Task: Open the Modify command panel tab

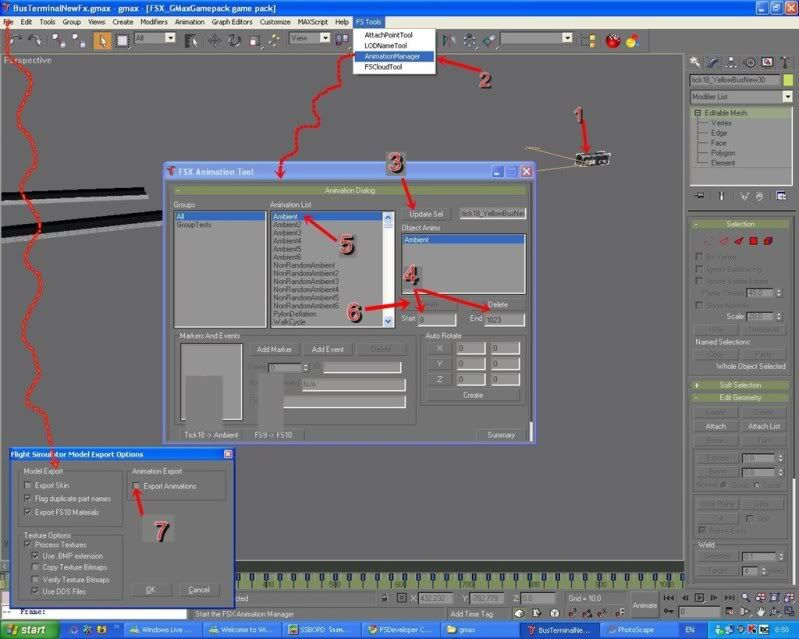Action: point(713,63)
